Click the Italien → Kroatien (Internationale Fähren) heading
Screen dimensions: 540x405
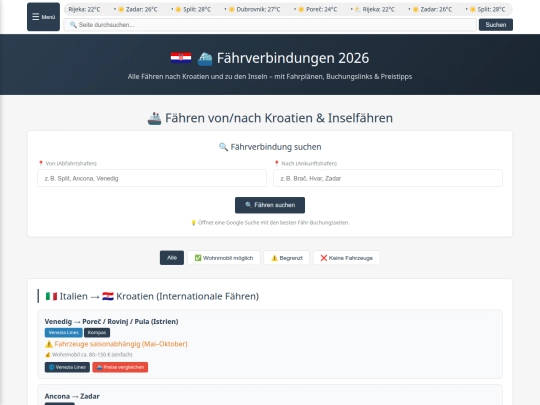[152, 296]
